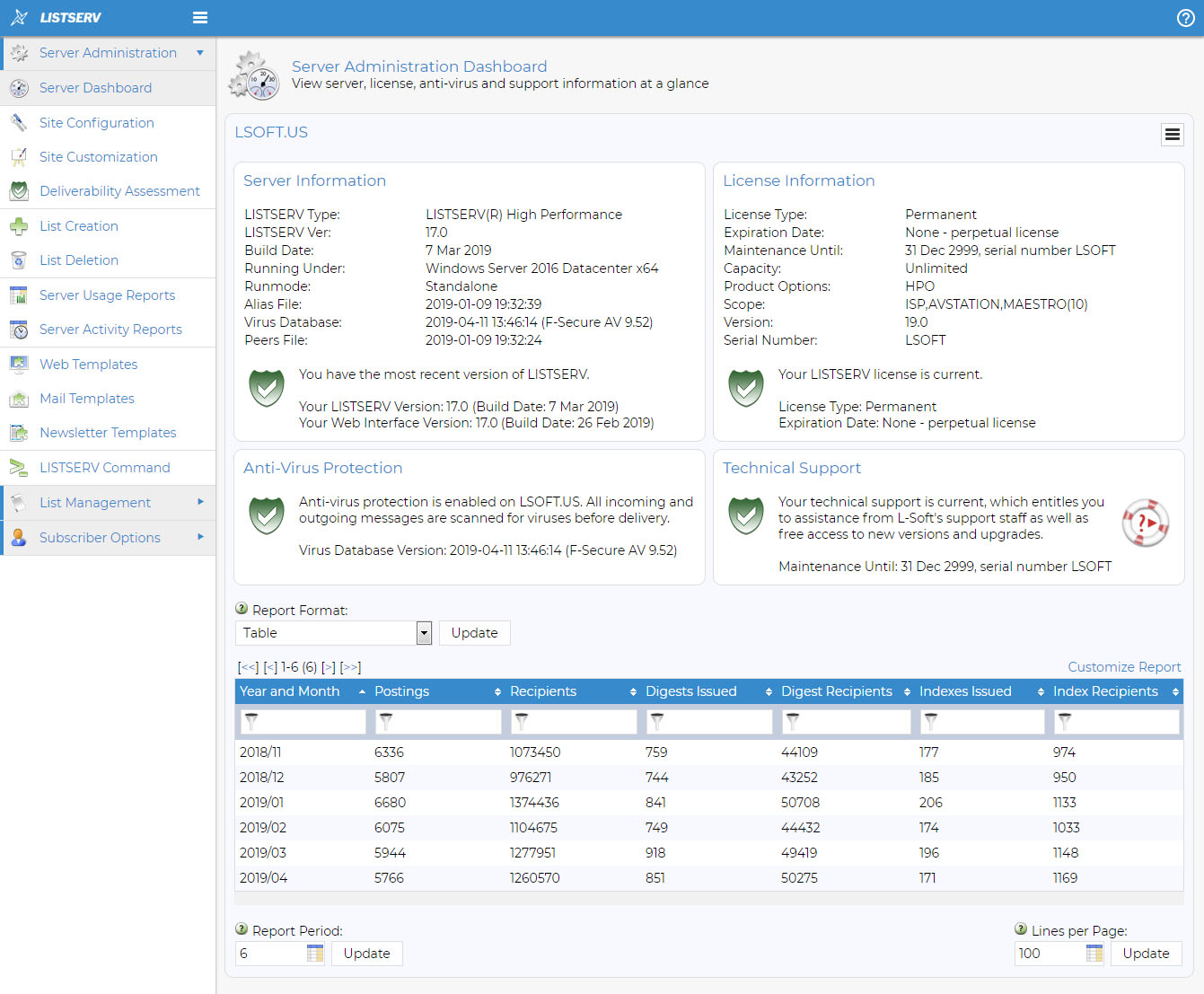
Task: Click the horizontal scrollbar below the table
Action: point(709,898)
